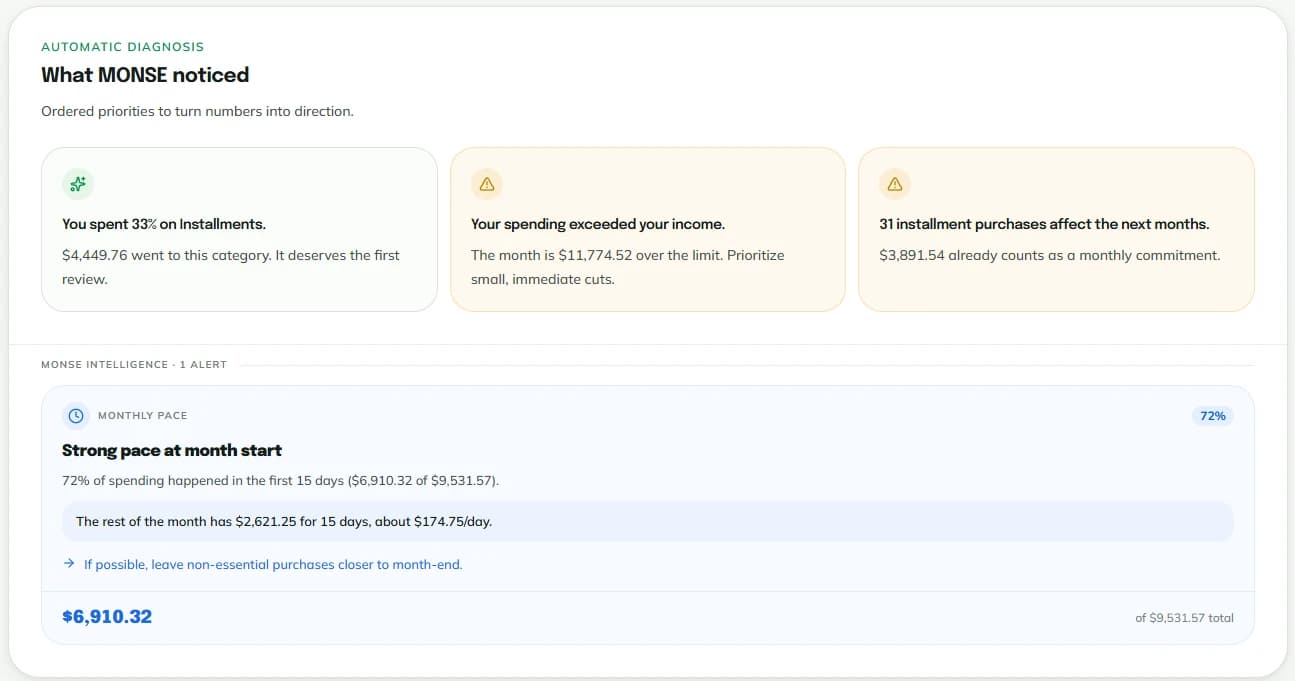Open the 'Your spending exceeded your income' card
The image size is (1295, 681).
648,230
